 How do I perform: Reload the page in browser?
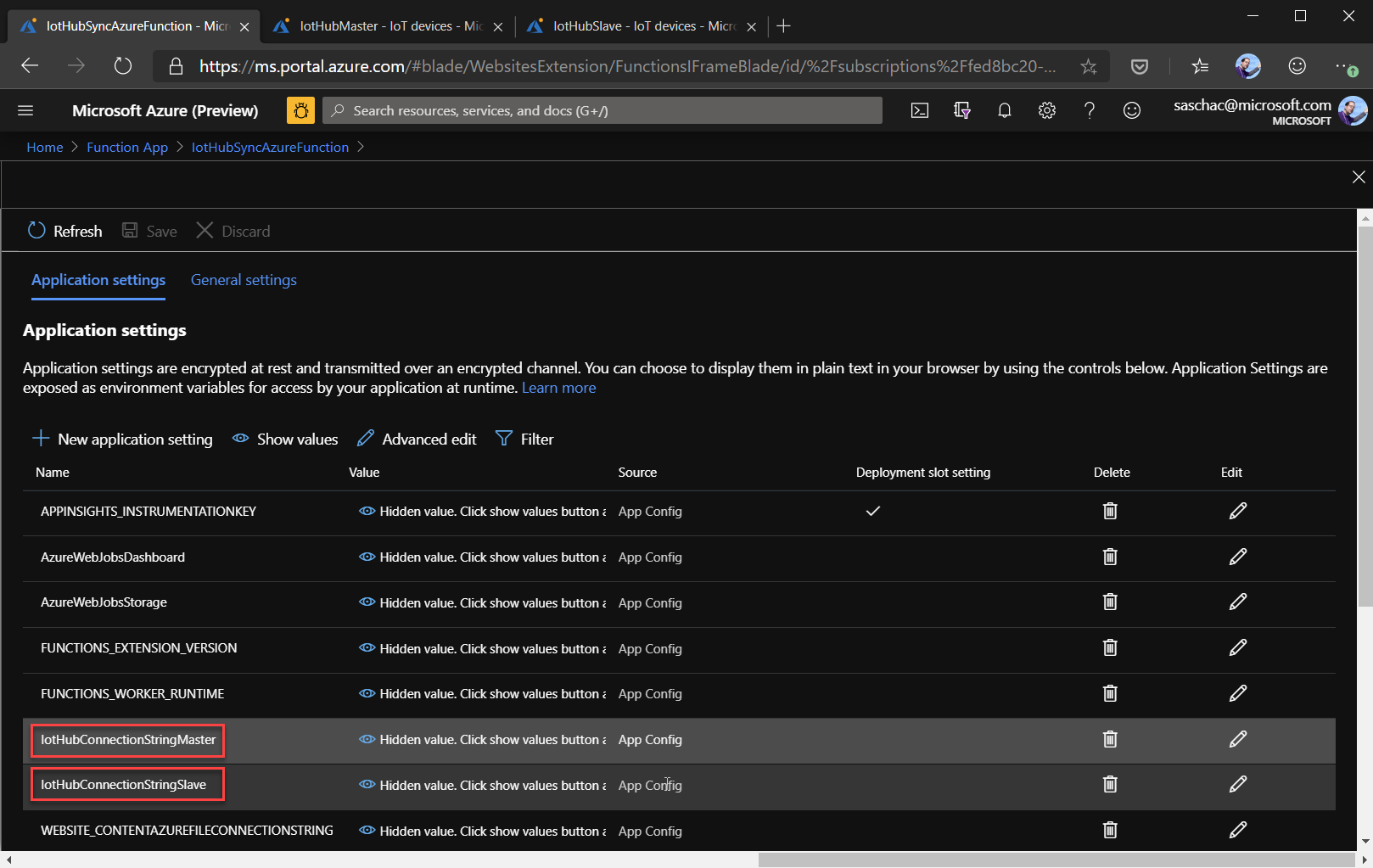(123, 66)
